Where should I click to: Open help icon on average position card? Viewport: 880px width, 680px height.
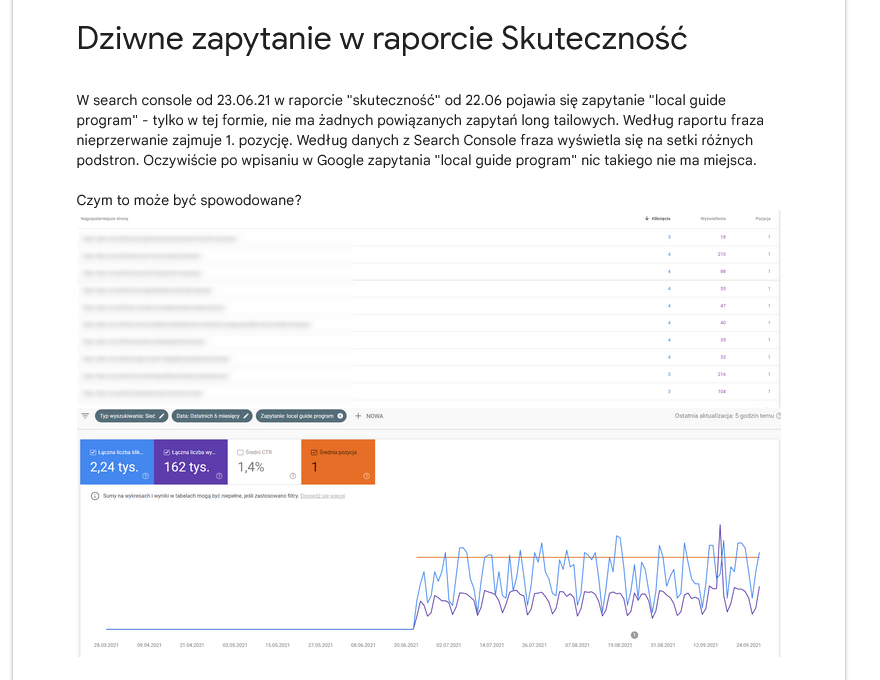click(367, 476)
